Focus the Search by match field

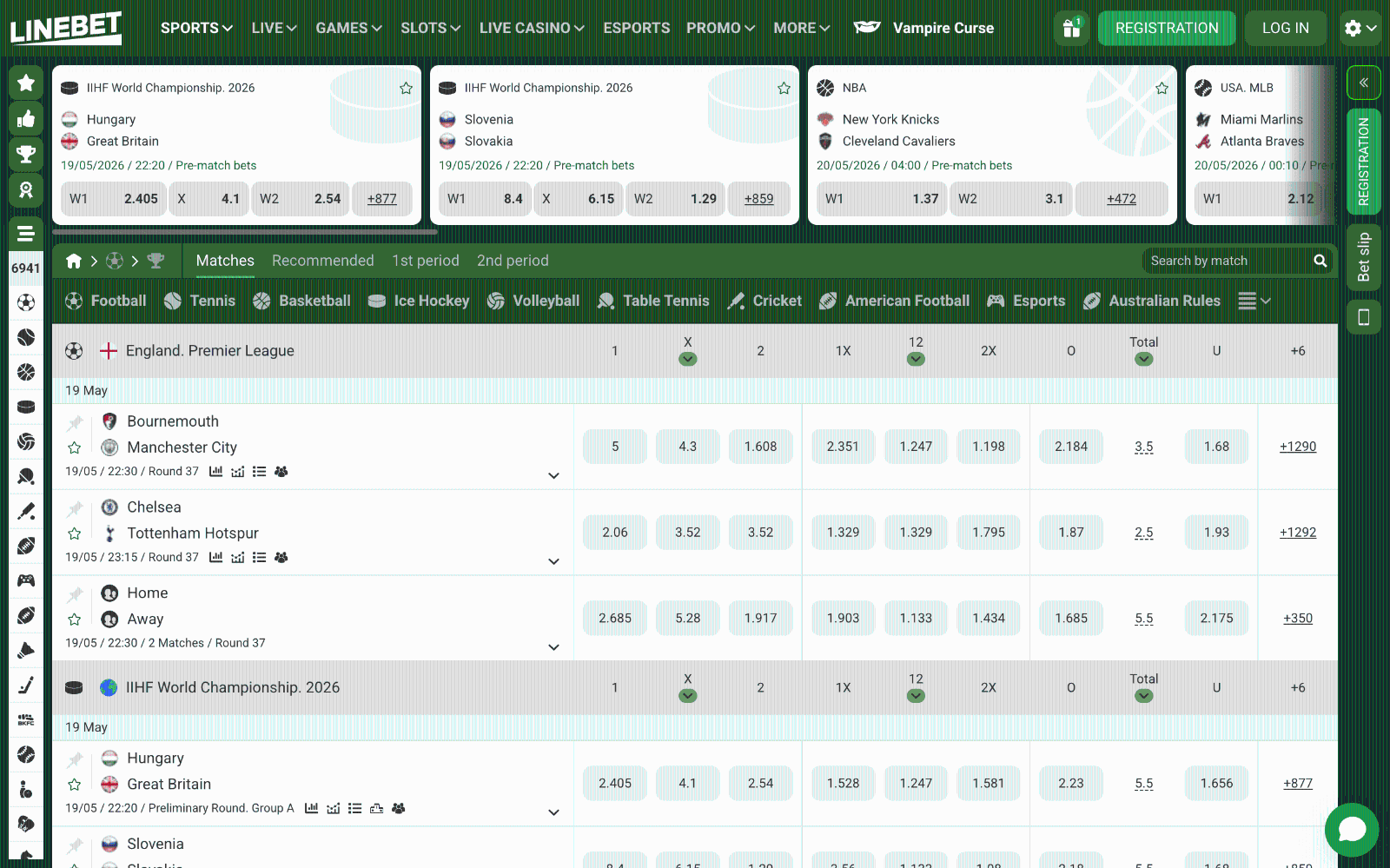[1227, 261]
